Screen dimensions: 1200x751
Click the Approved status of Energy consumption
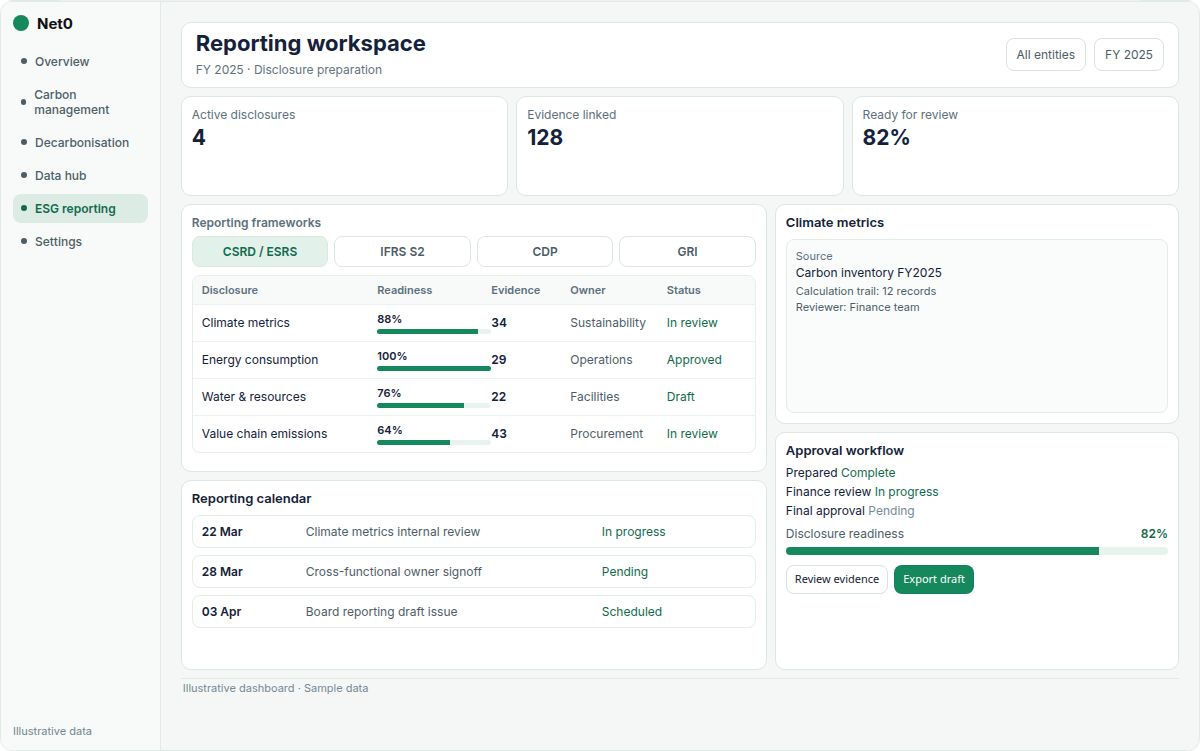point(694,360)
